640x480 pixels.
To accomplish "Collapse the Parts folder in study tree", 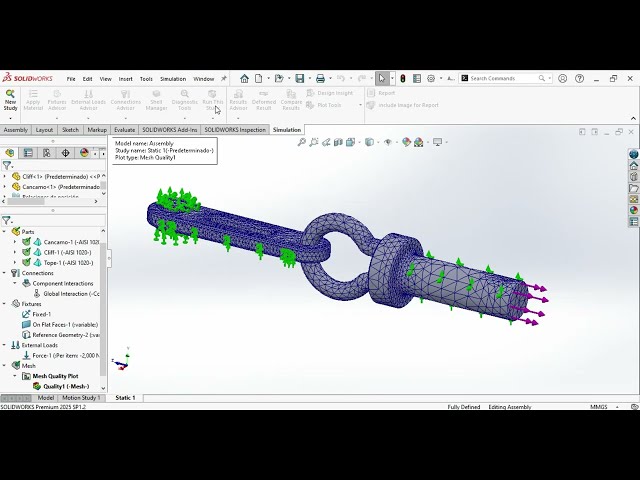I will click(x=4, y=231).
